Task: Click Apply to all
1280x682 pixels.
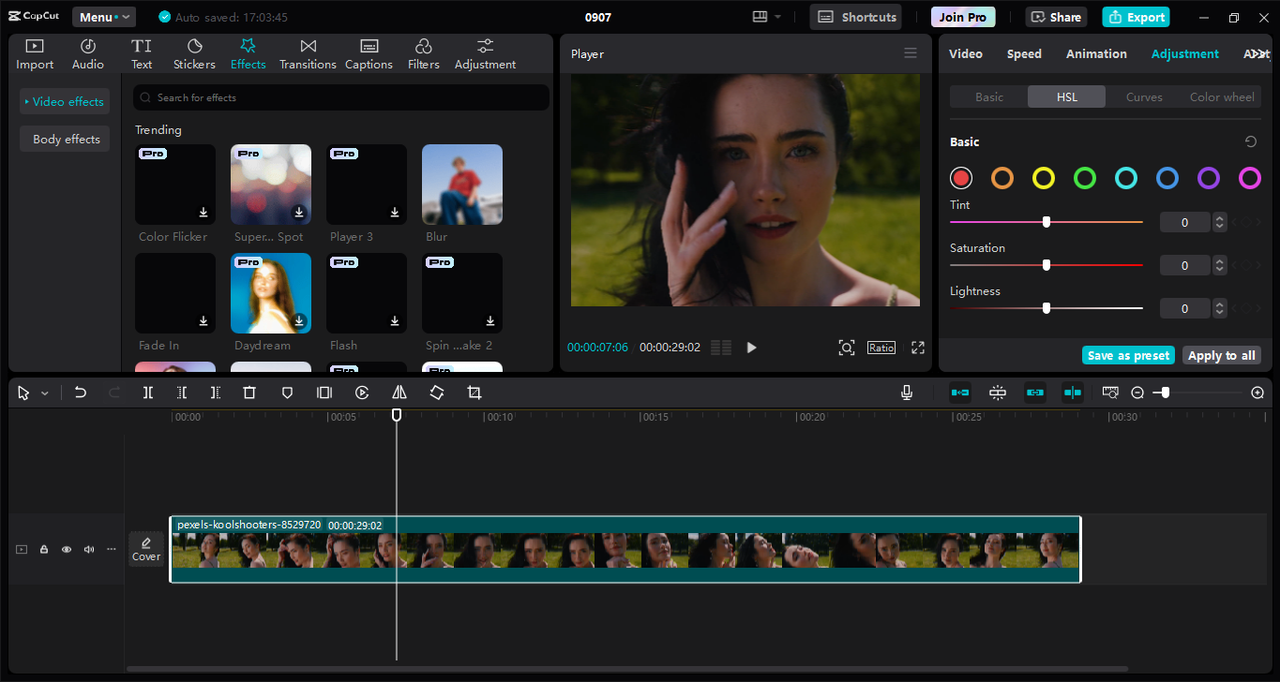Action: coord(1221,355)
